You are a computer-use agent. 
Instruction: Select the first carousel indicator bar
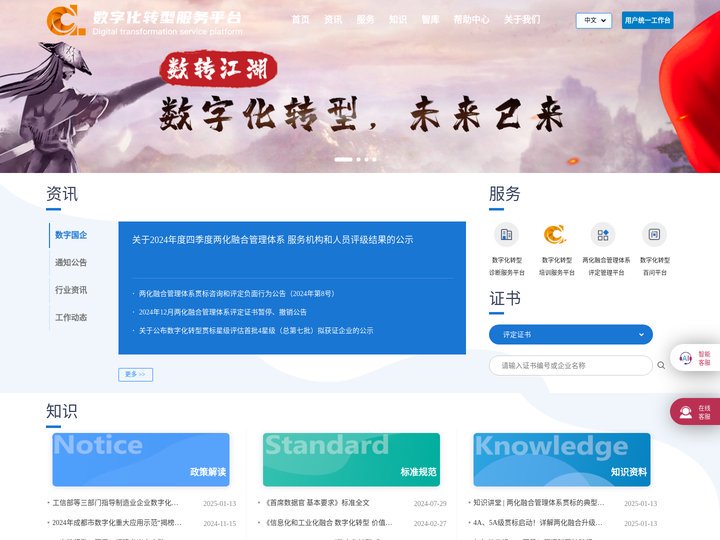click(343, 159)
